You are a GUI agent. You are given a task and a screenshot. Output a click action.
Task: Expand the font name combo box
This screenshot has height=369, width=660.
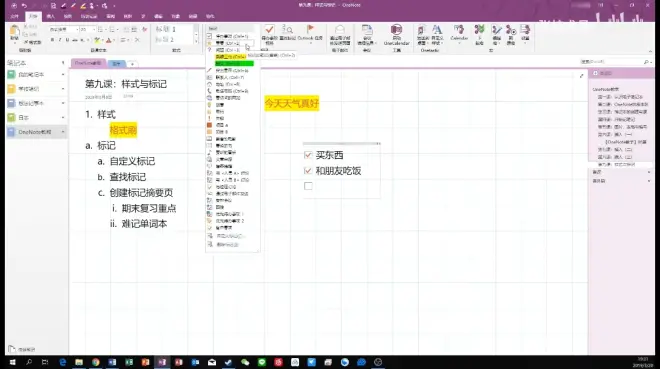pos(77,29)
